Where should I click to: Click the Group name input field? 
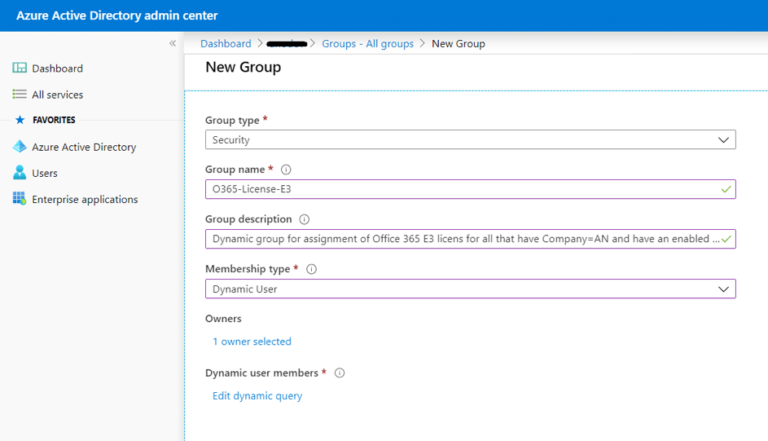click(470, 189)
